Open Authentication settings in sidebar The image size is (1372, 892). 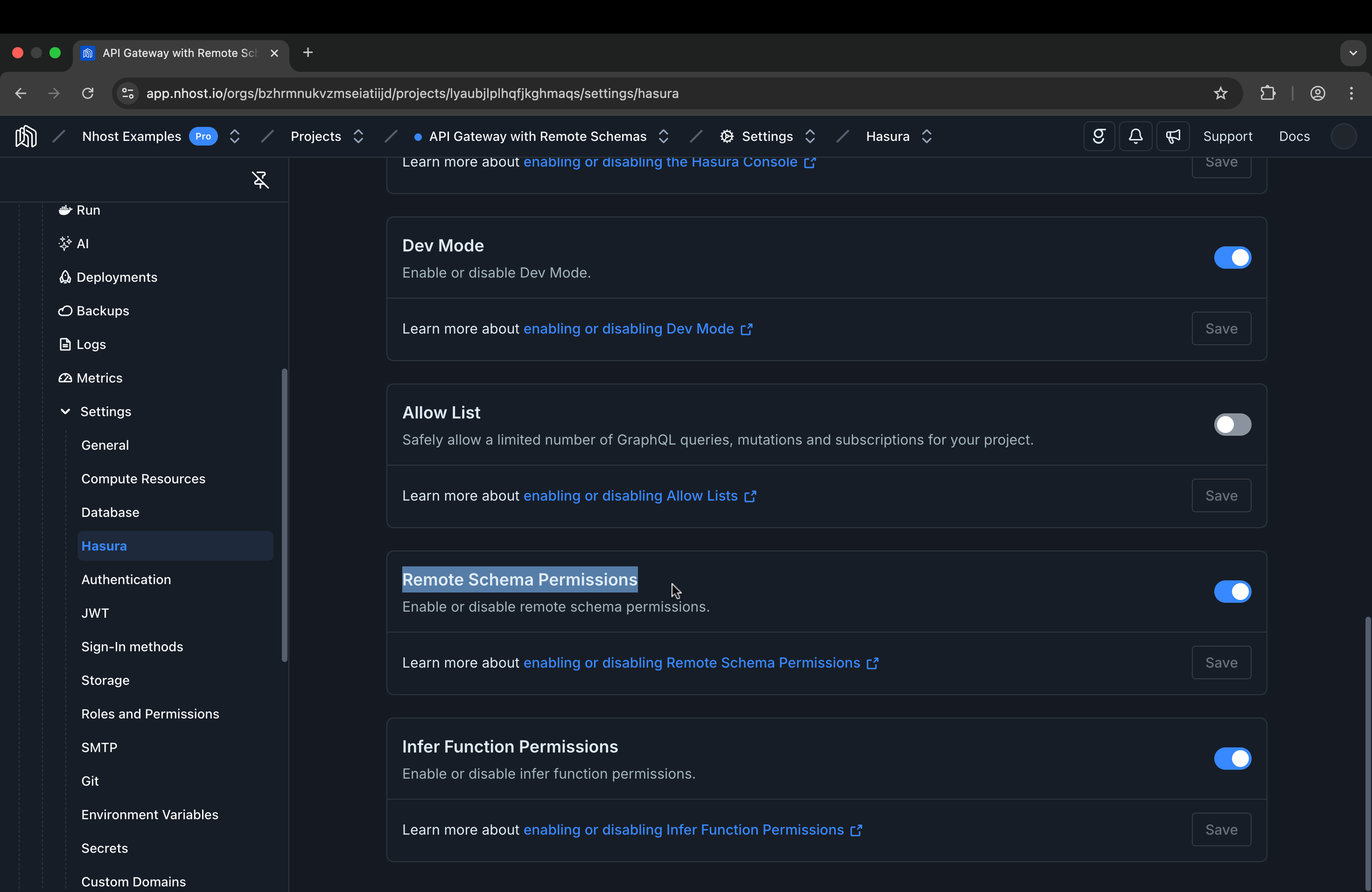click(x=126, y=580)
